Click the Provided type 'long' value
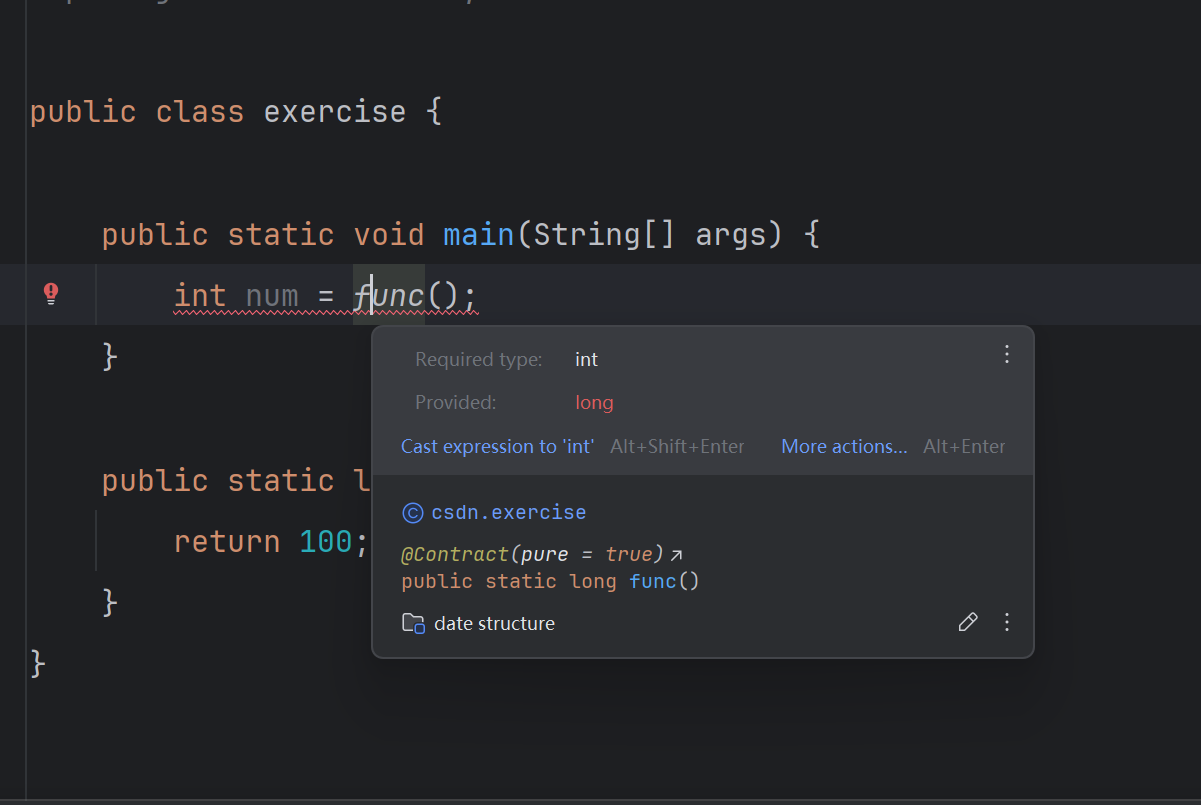Screen dimensions: 1201x805 click(594, 403)
